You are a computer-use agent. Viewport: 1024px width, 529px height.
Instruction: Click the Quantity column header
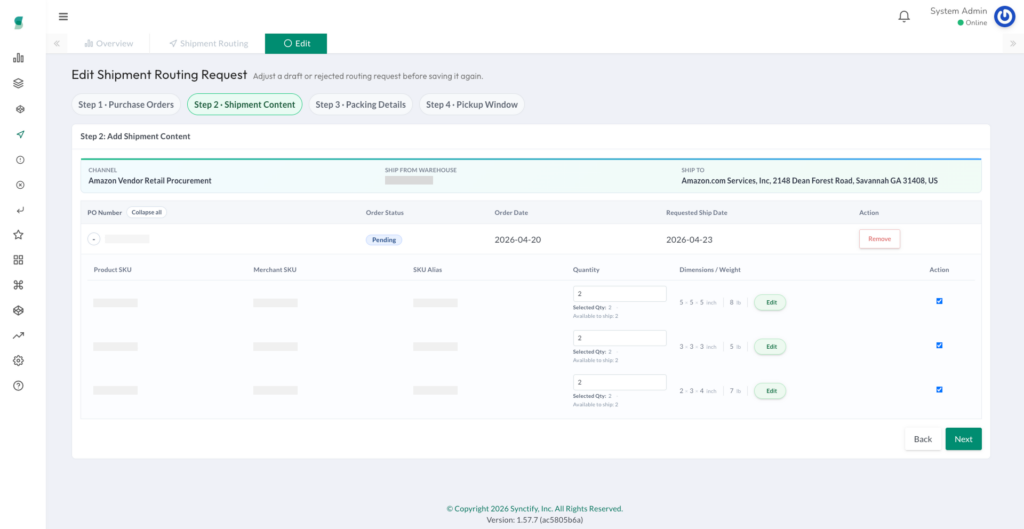pyautogui.click(x=586, y=270)
